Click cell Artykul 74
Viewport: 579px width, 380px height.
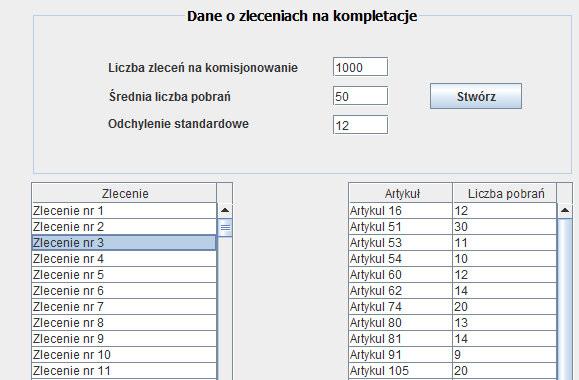click(x=401, y=307)
